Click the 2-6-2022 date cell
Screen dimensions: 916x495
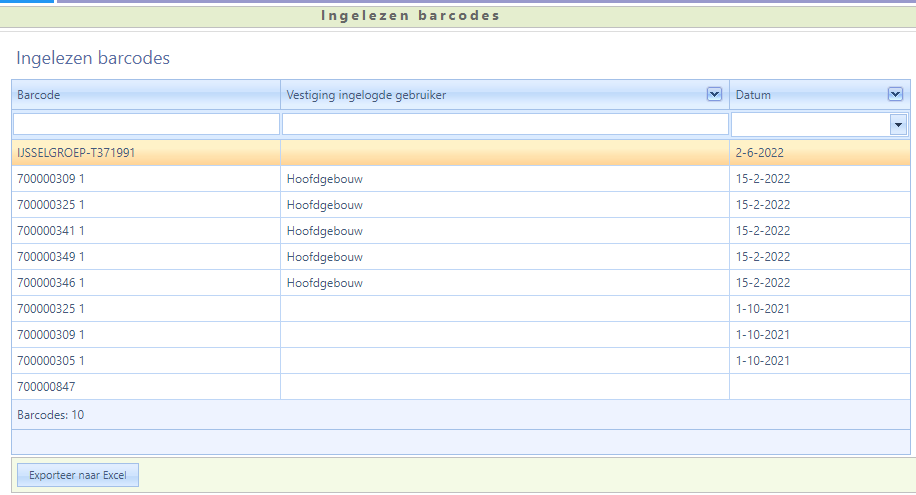click(763, 153)
